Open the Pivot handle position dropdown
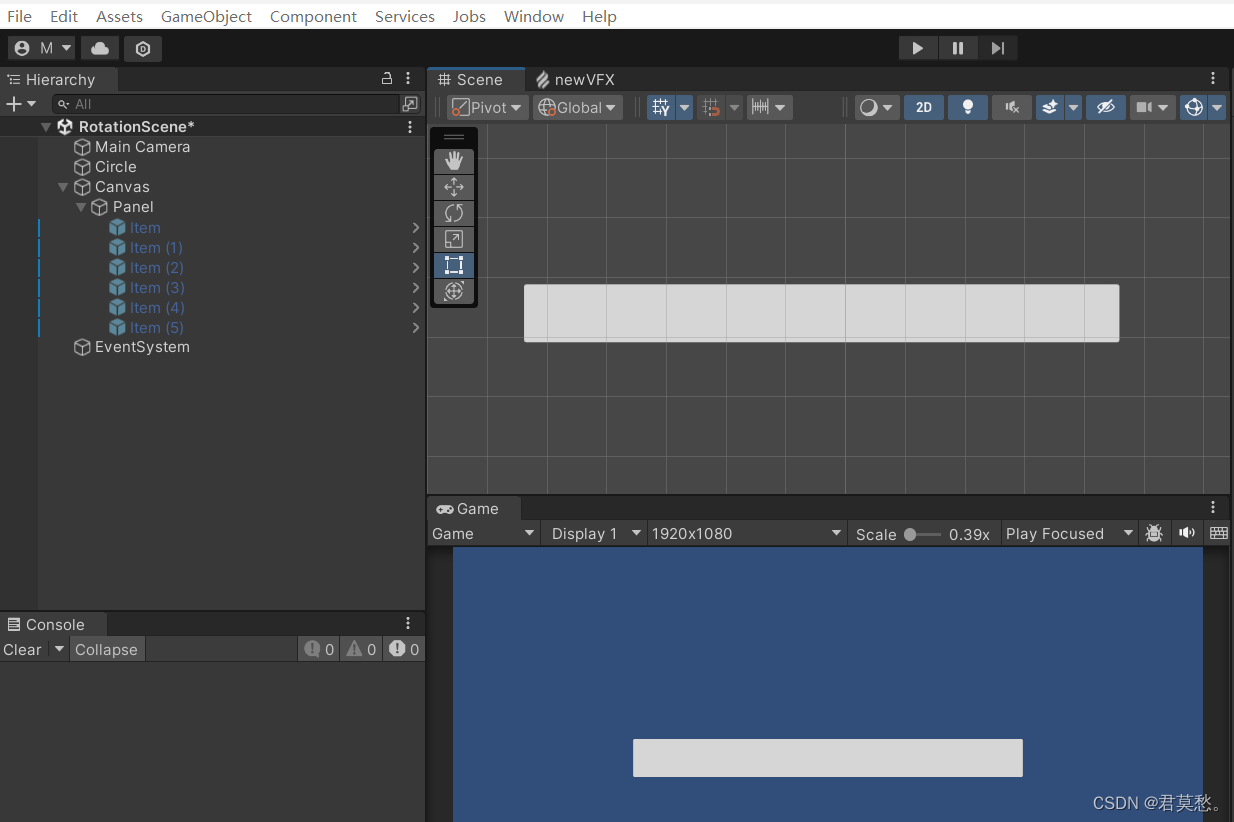 coord(488,108)
